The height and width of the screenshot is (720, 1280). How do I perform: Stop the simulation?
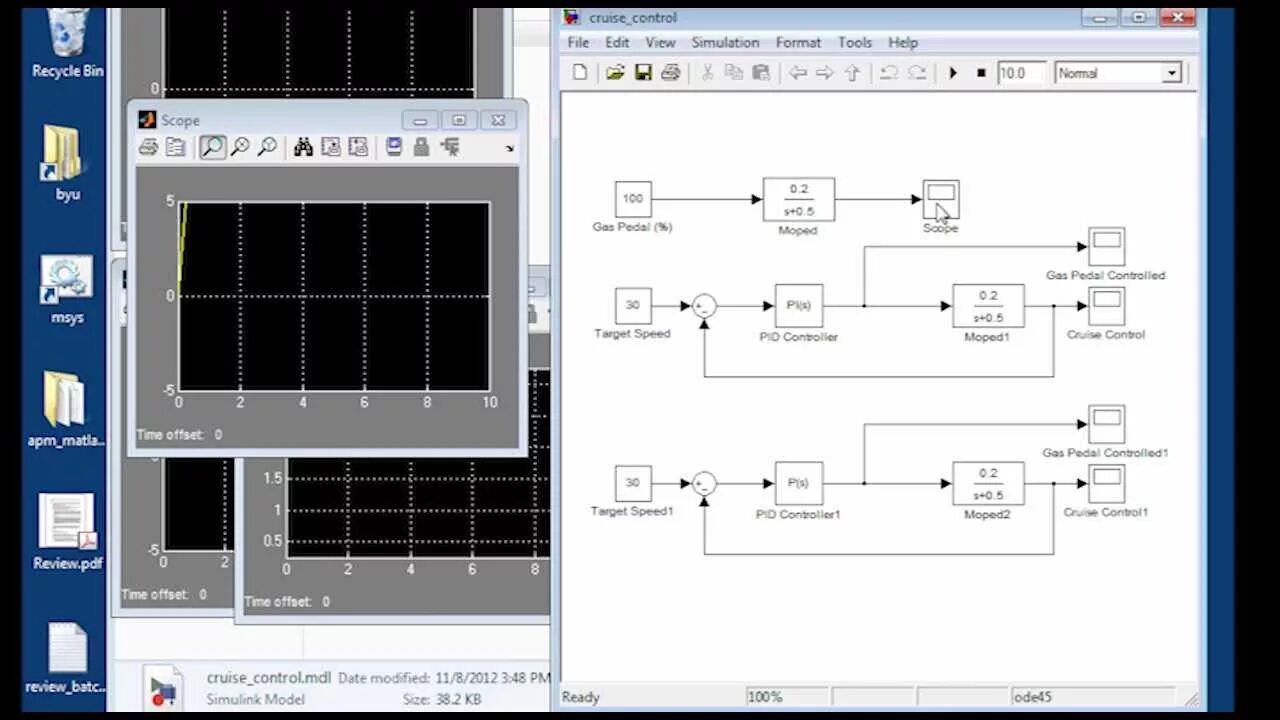click(x=981, y=73)
